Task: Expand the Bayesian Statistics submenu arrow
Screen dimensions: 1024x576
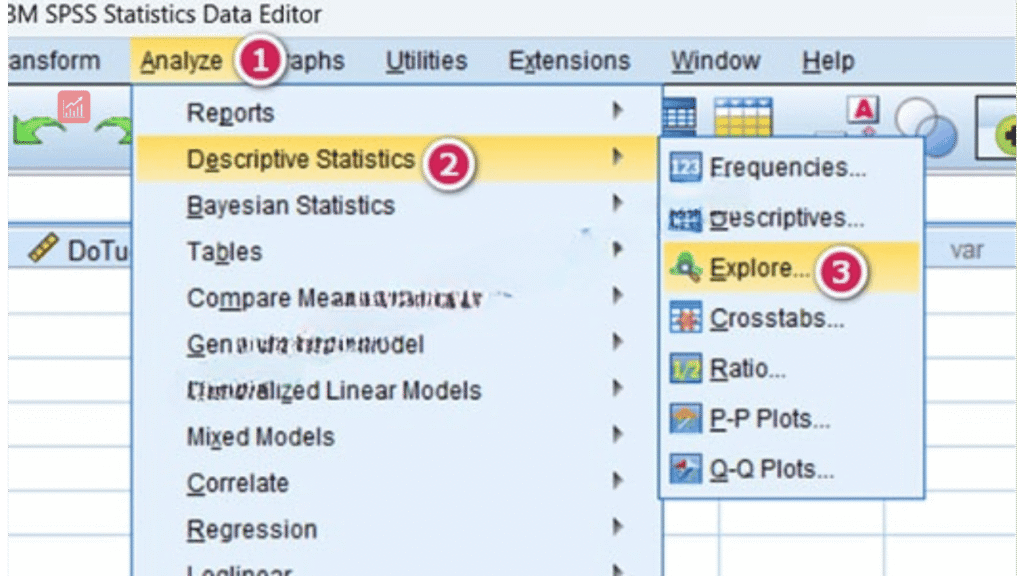Action: click(618, 204)
